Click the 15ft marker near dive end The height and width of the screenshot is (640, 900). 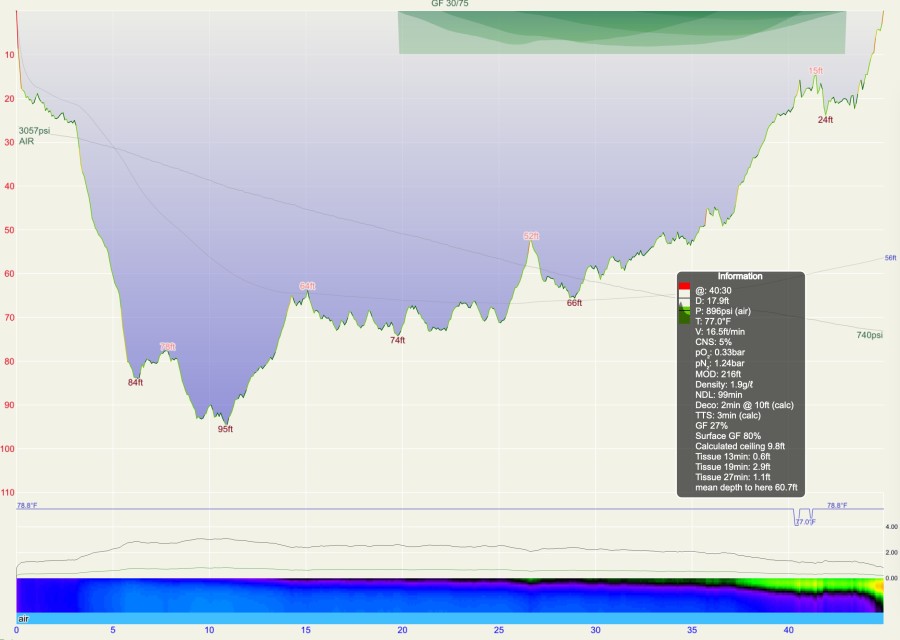[816, 71]
